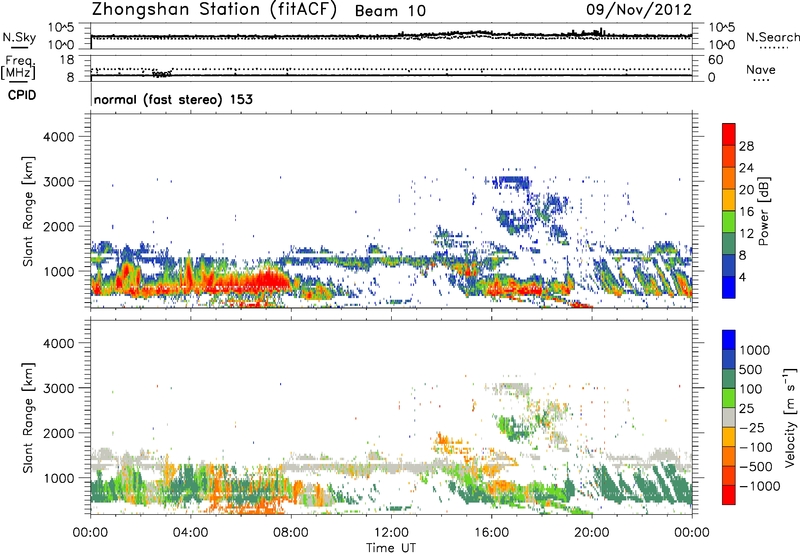Click the 500 value on the velocity colorbar
Screen dimensions: 800x554
tap(753, 370)
